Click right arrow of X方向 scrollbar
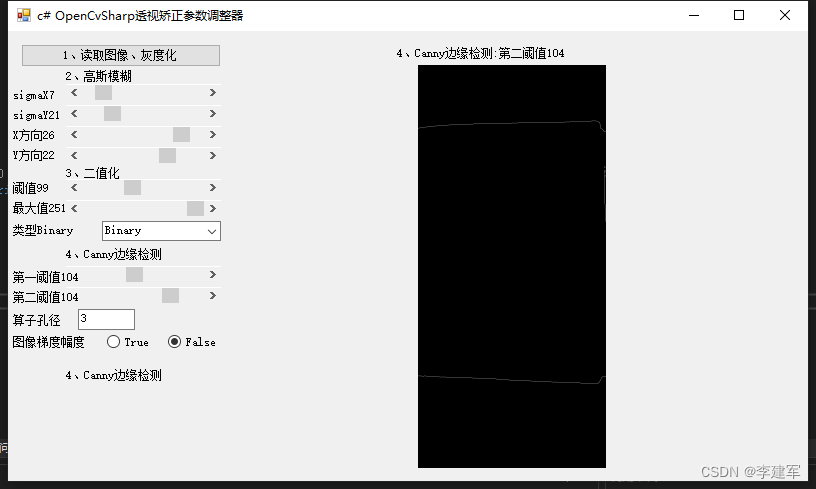The image size is (816, 489). point(212,134)
